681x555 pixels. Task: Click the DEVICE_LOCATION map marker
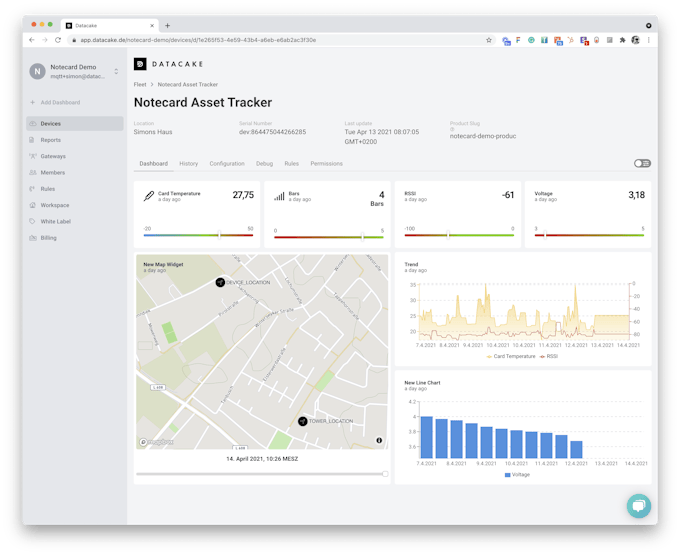[220, 283]
